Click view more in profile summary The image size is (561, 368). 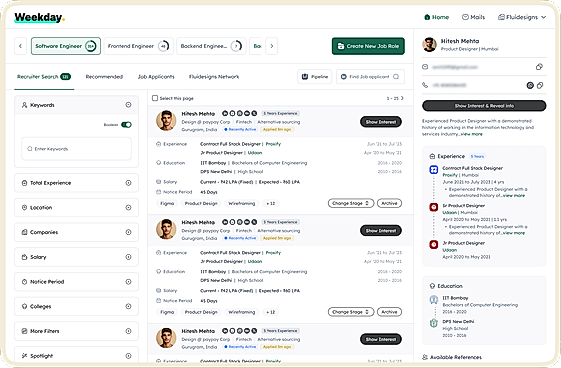click(x=472, y=134)
